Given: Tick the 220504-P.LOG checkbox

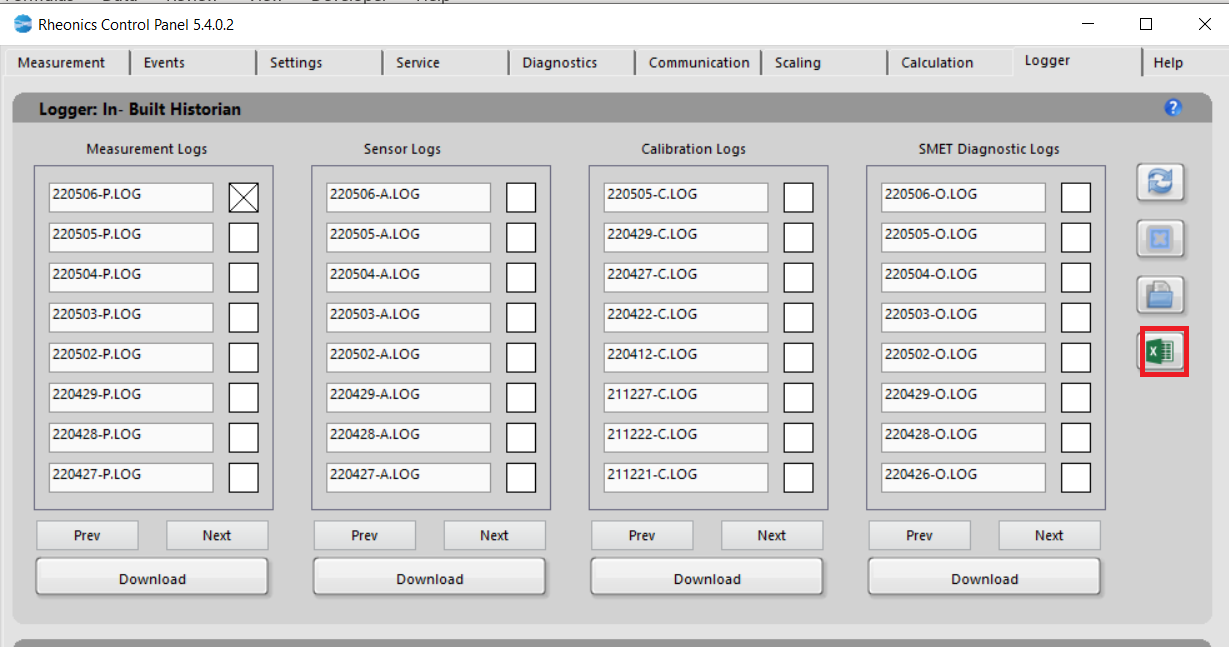Looking at the screenshot, I should (x=244, y=278).
